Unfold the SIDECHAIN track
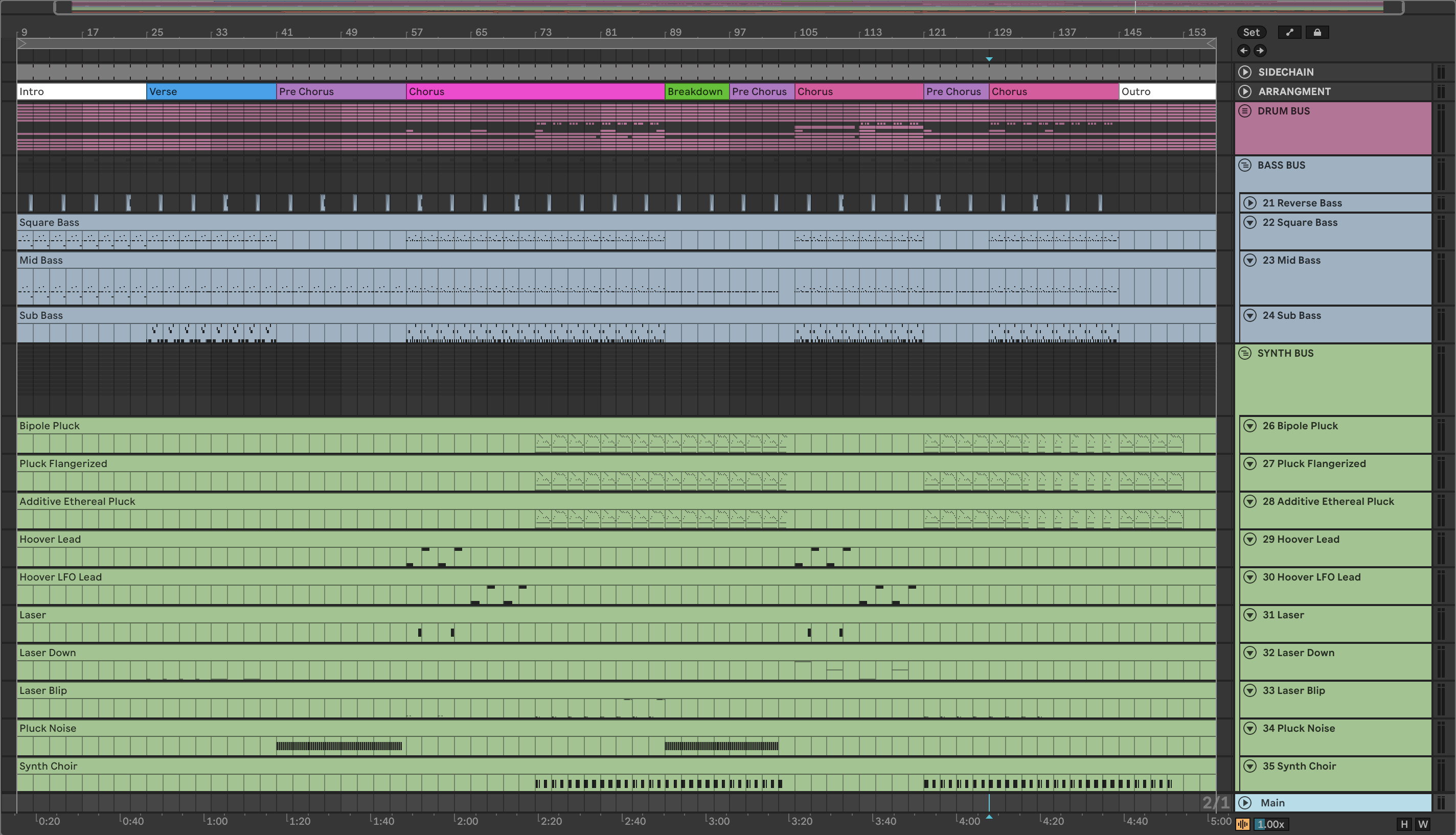Image resolution: width=1456 pixels, height=835 pixels. pyautogui.click(x=1245, y=72)
